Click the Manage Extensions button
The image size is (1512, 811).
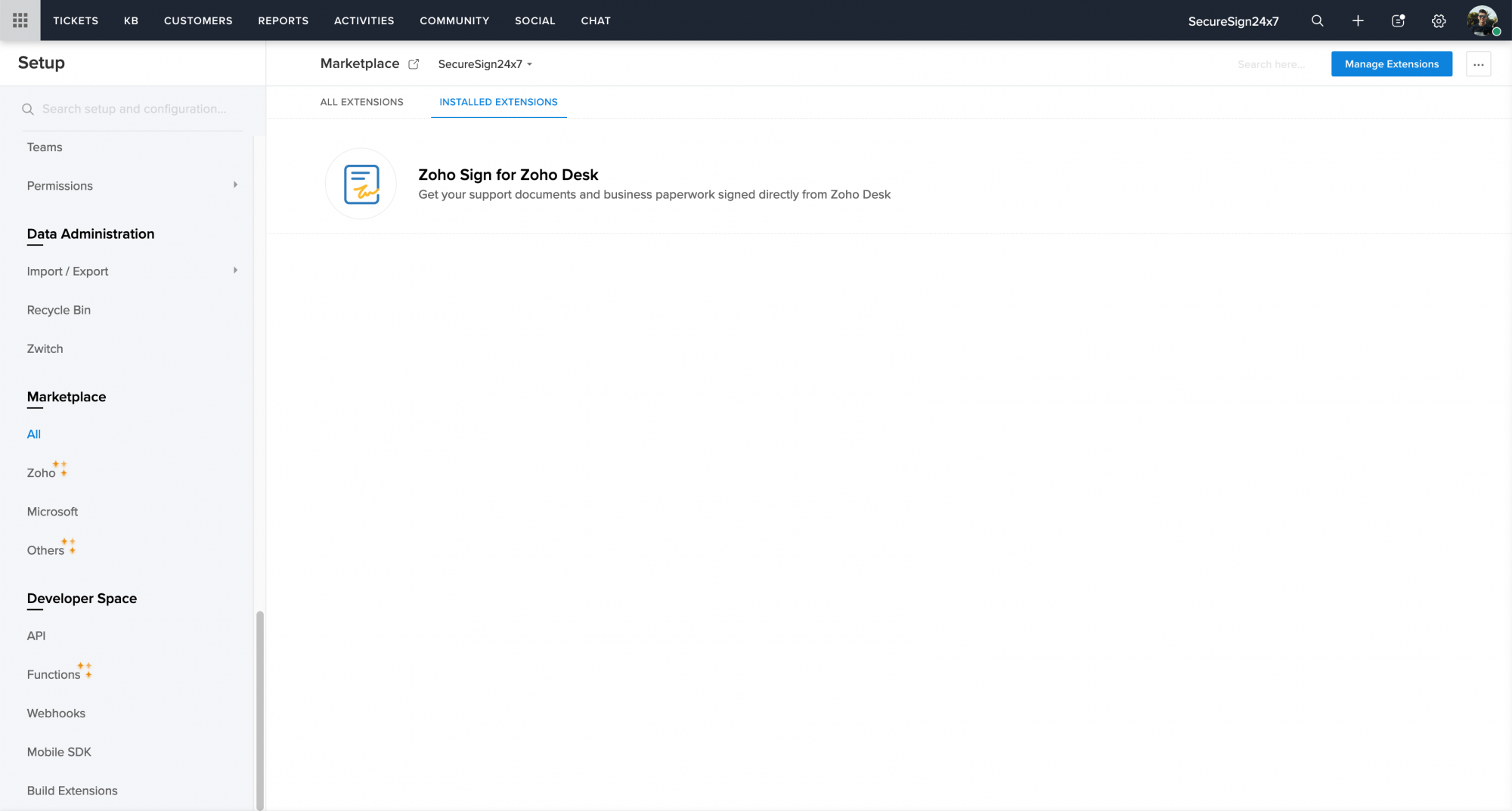pos(1391,64)
